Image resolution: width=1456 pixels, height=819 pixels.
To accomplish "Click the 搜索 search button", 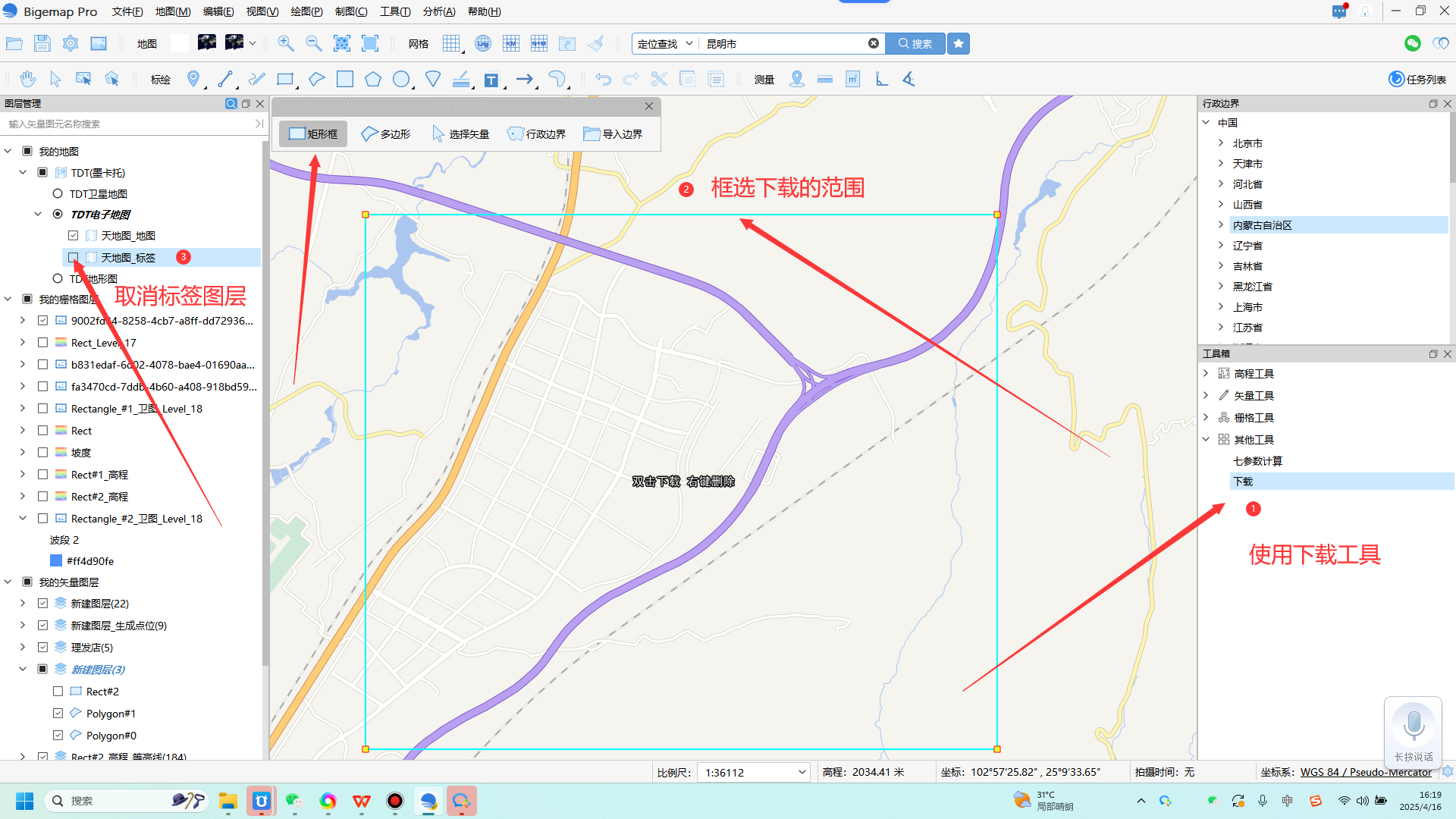I will pyautogui.click(x=915, y=44).
